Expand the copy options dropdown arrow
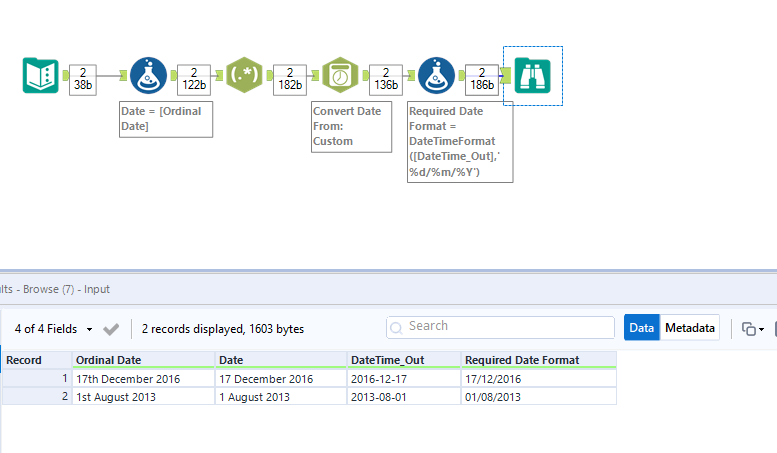This screenshot has width=777, height=453. (762, 329)
